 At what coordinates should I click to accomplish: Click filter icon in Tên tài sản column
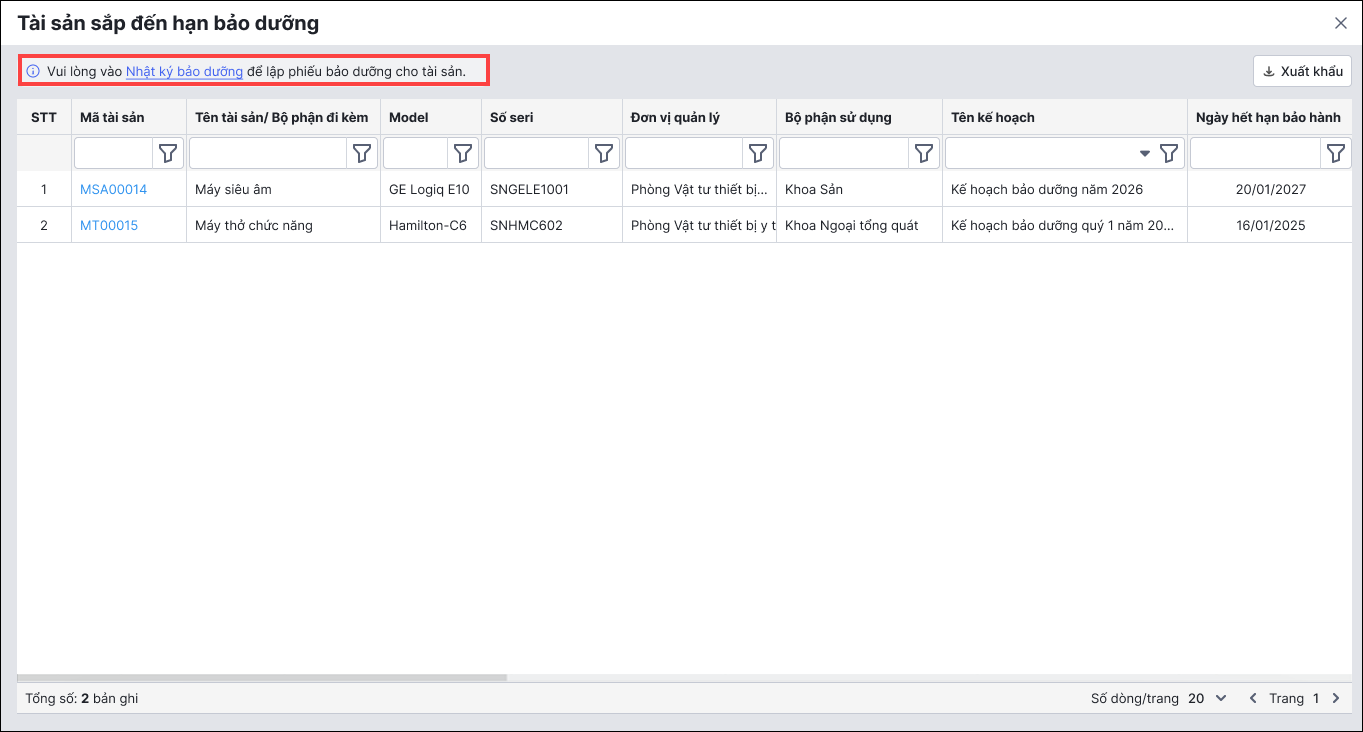pyautogui.click(x=362, y=153)
